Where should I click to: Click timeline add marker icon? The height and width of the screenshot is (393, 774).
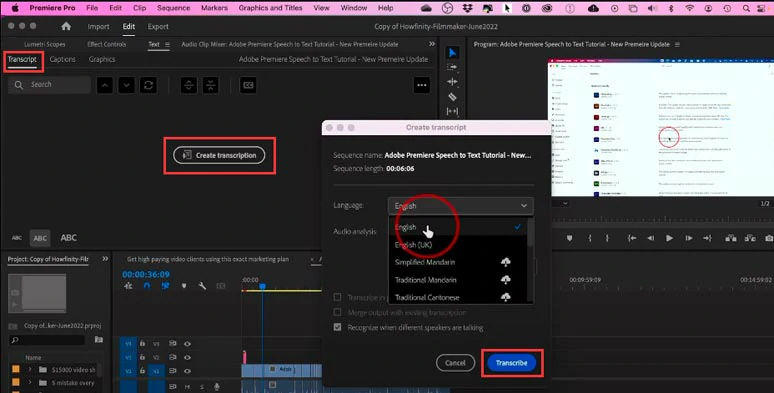tap(184, 285)
